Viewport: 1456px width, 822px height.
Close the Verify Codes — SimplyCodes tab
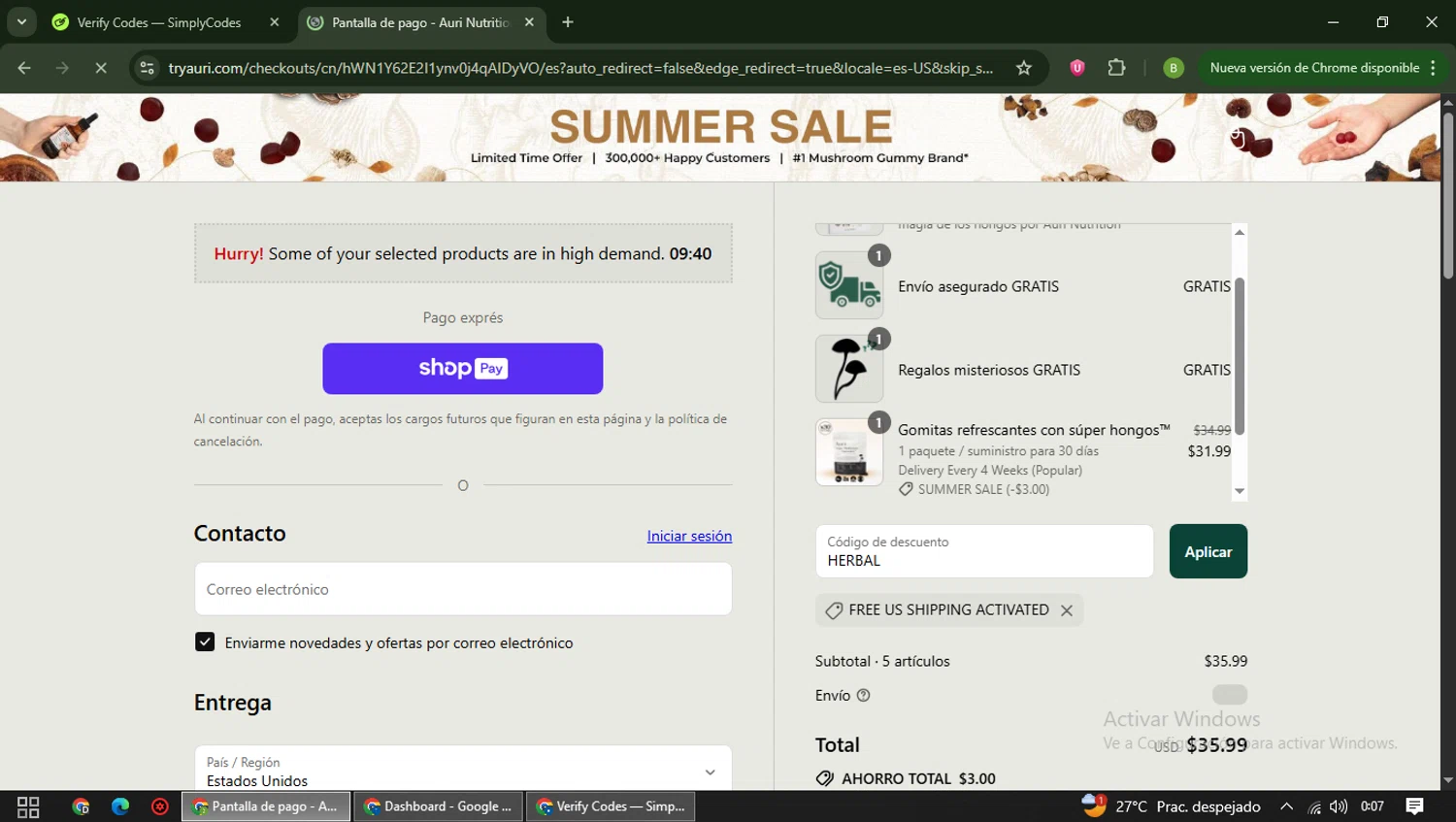coord(275,22)
